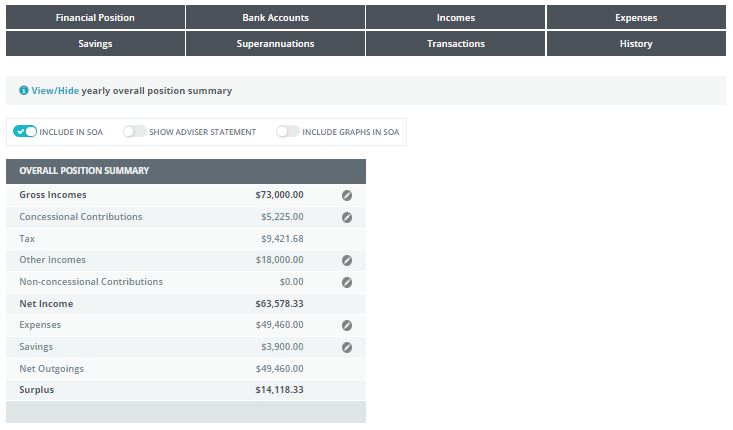Click View/Hide yearly summary link
Screen dimensions: 733x430
55,91
